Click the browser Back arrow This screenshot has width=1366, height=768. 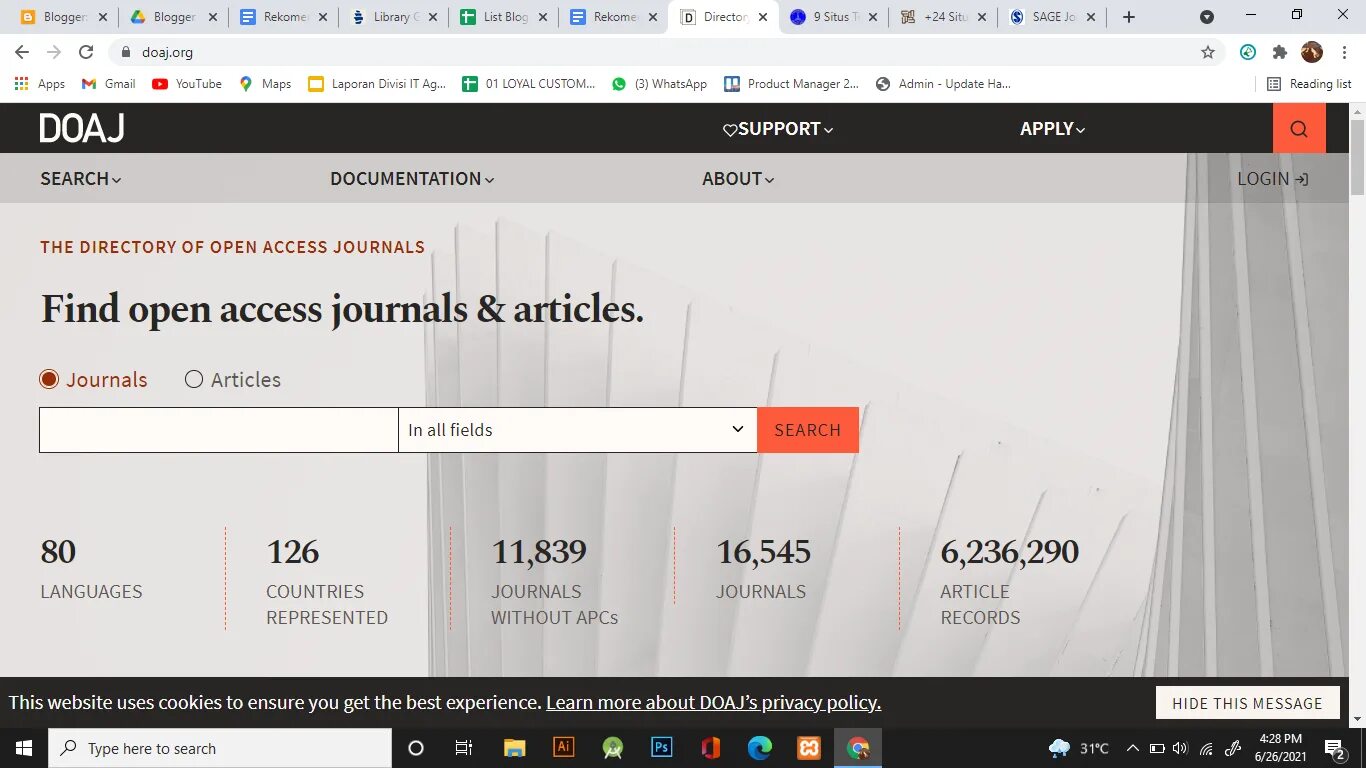tap(22, 52)
